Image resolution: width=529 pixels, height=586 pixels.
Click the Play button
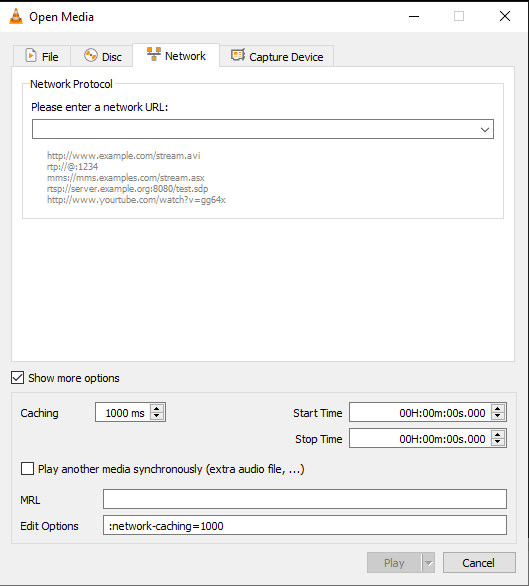coord(394,563)
